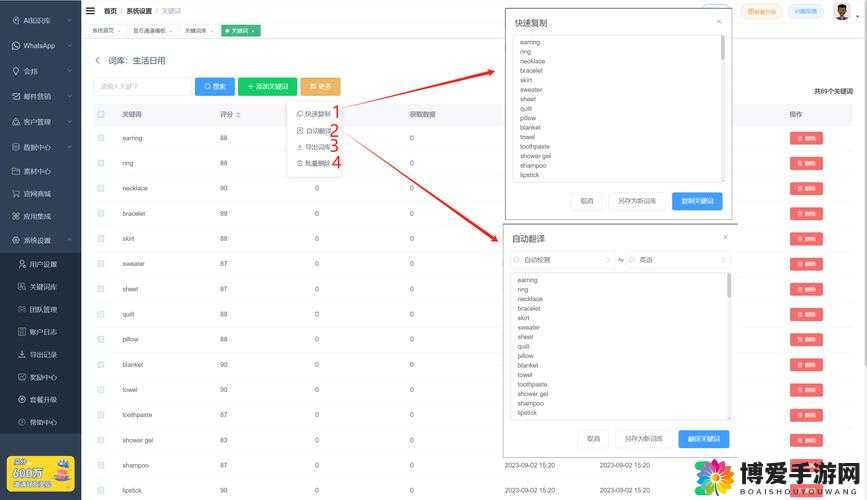Tick the select-all checkbox in the table header

101,114
